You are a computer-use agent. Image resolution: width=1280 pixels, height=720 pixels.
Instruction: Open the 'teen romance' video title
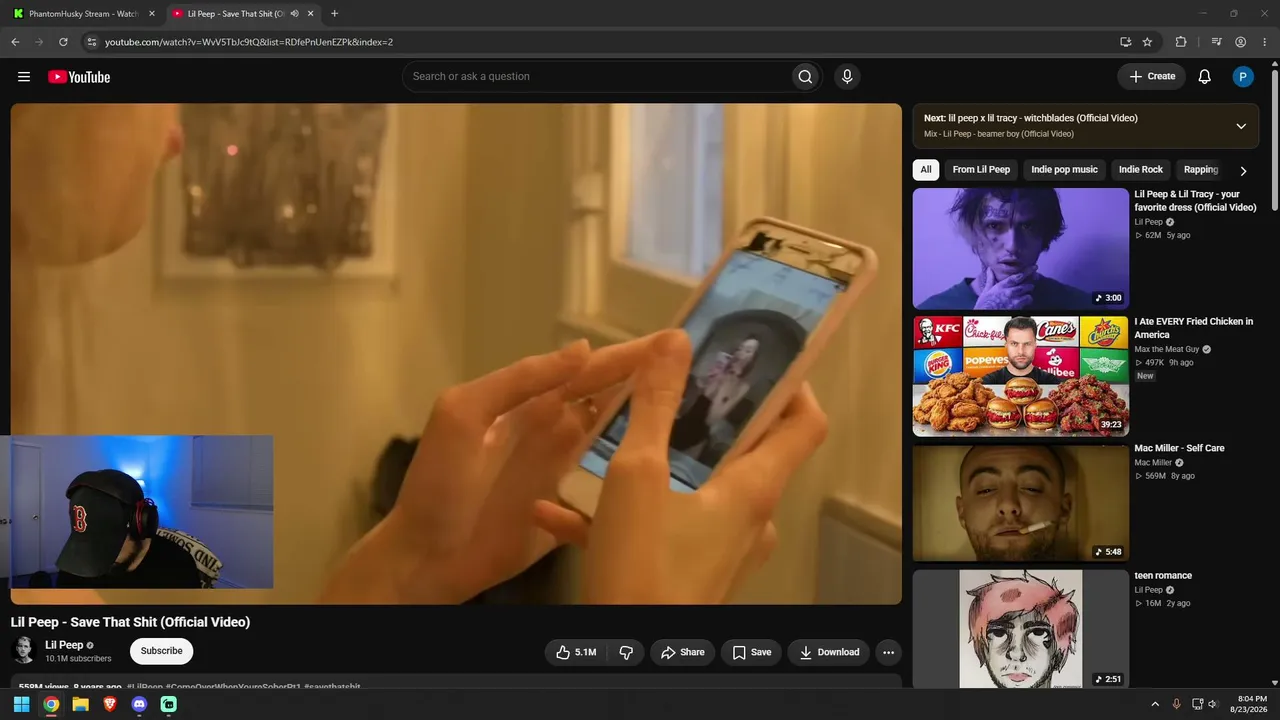(1163, 575)
